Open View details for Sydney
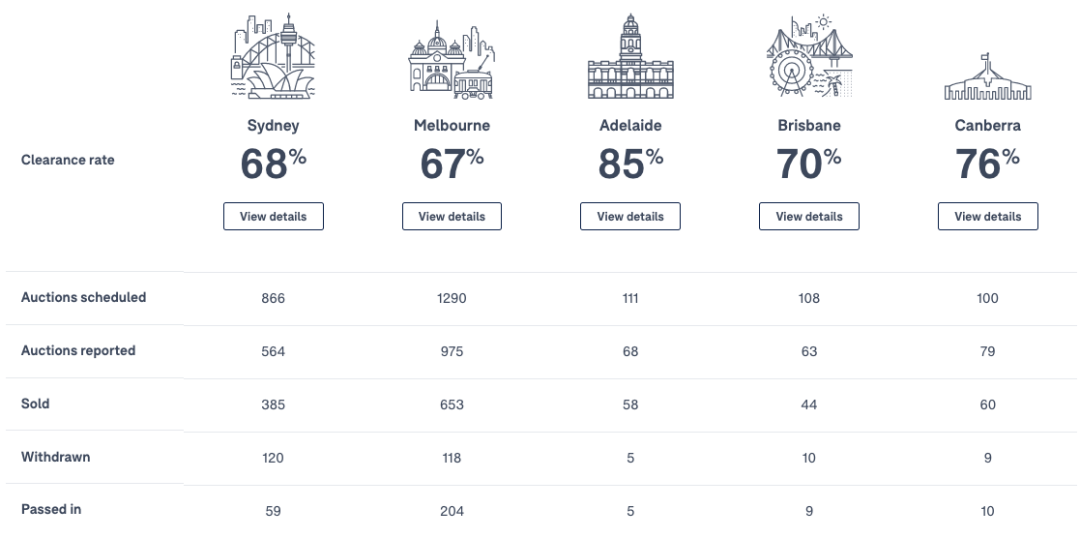Viewport: 1080px width, 539px height. [273, 216]
